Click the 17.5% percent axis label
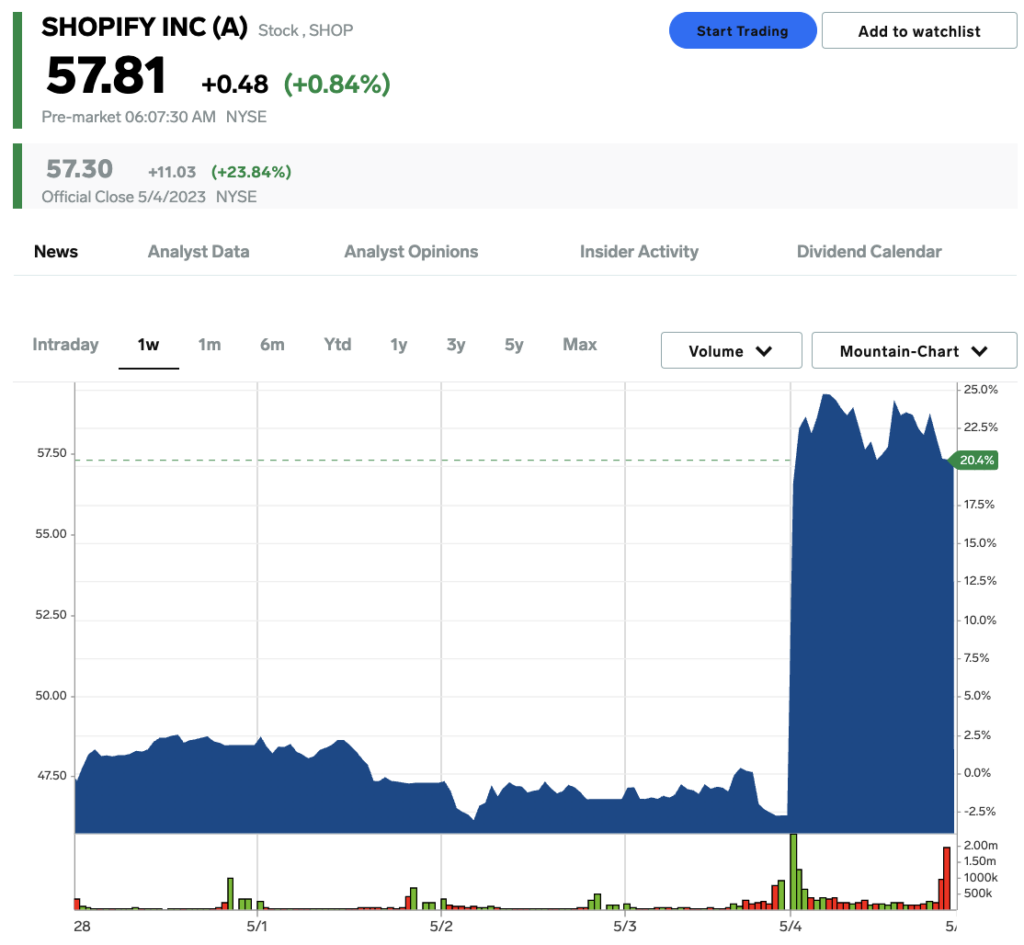 coord(980,504)
